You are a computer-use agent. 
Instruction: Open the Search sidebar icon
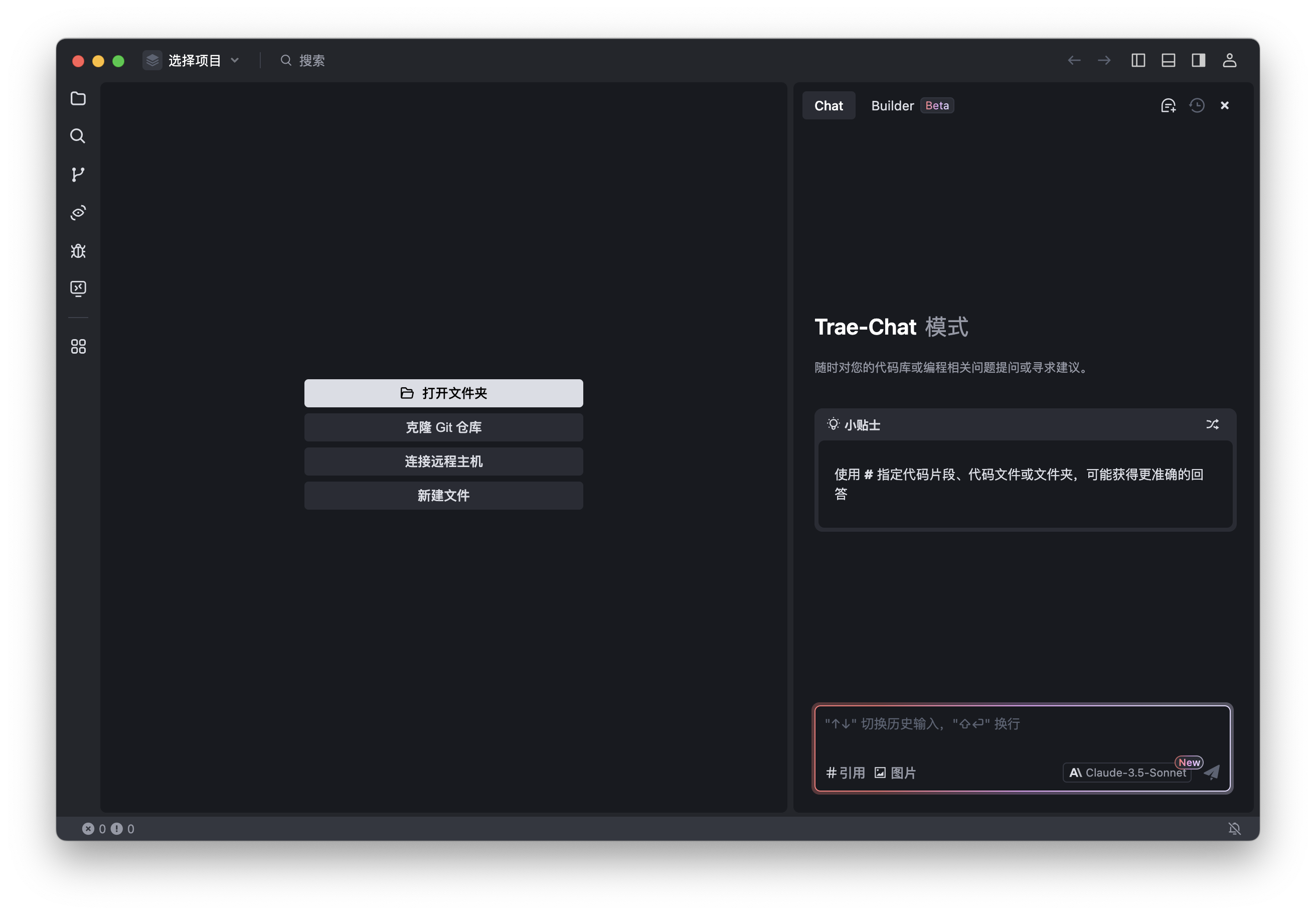click(78, 136)
